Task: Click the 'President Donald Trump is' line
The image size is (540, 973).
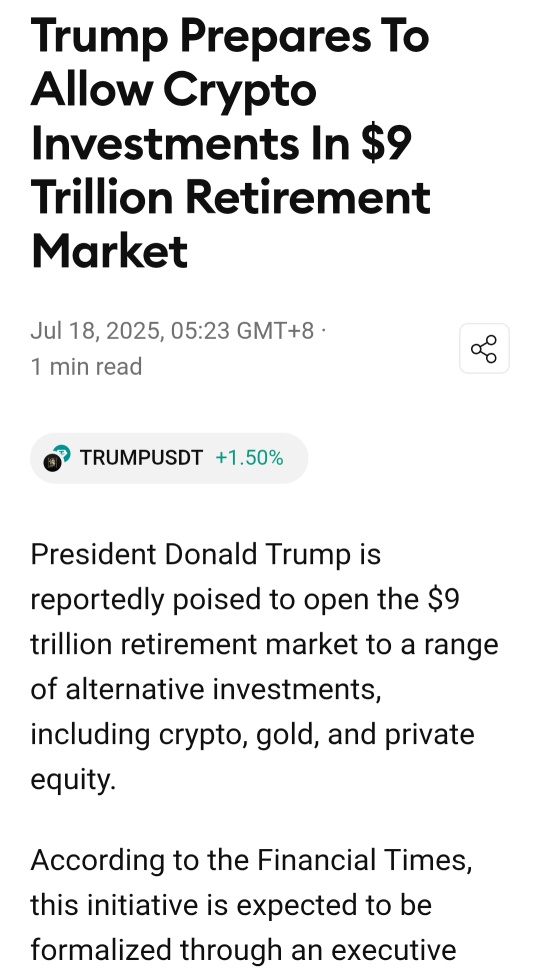Action: pyautogui.click(x=205, y=555)
